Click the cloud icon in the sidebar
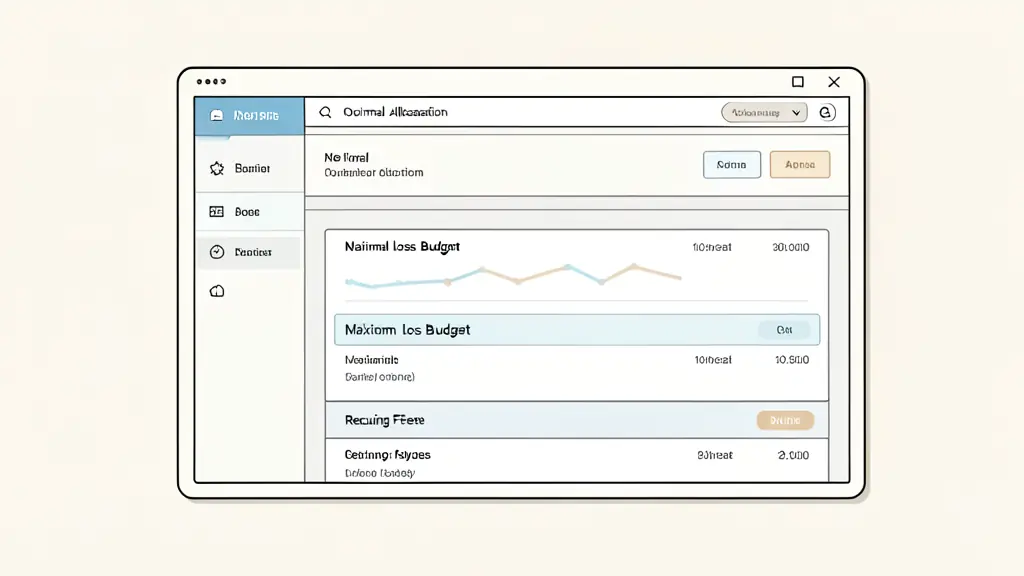 click(217, 291)
